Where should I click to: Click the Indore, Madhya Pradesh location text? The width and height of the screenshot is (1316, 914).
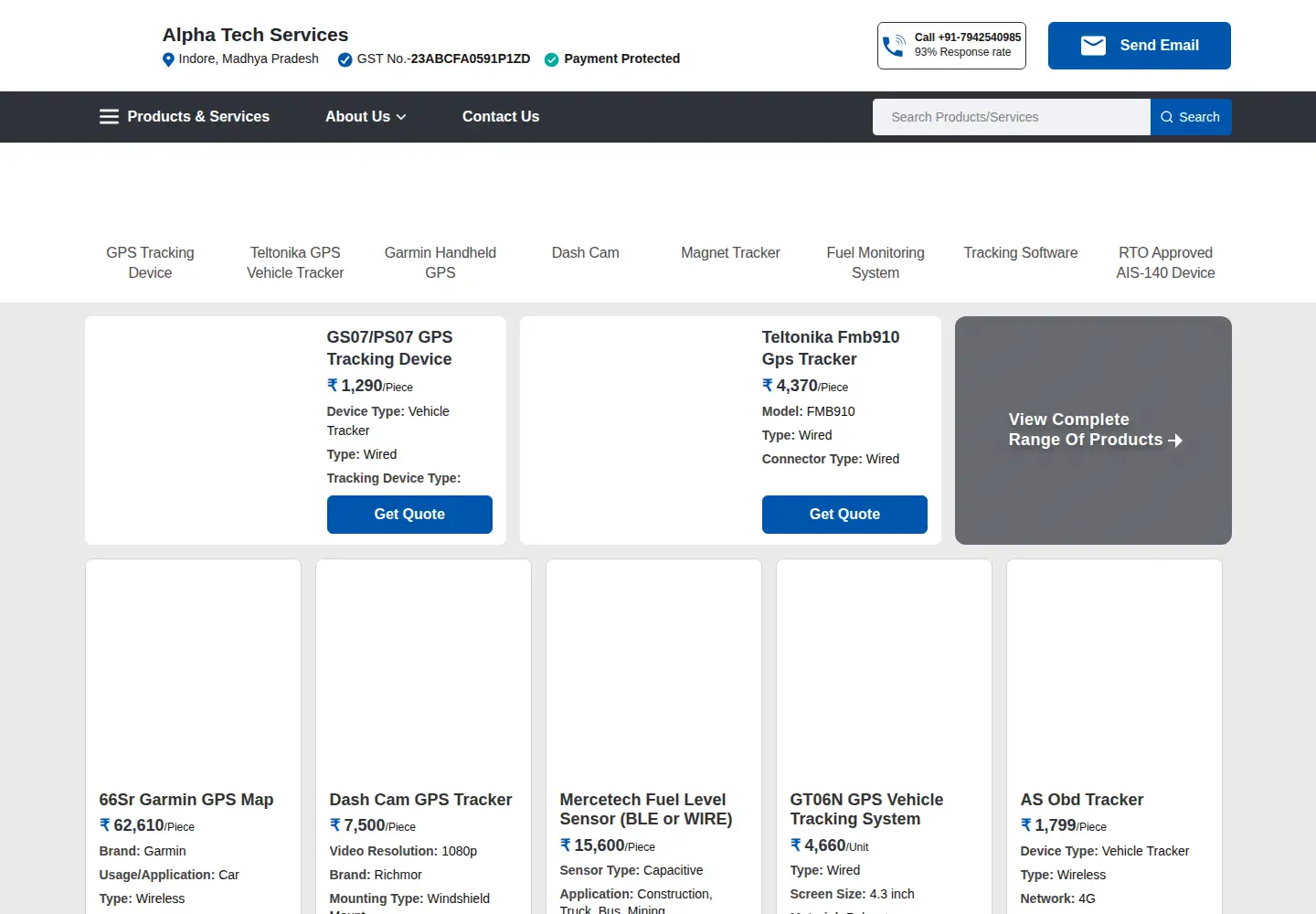click(x=249, y=58)
